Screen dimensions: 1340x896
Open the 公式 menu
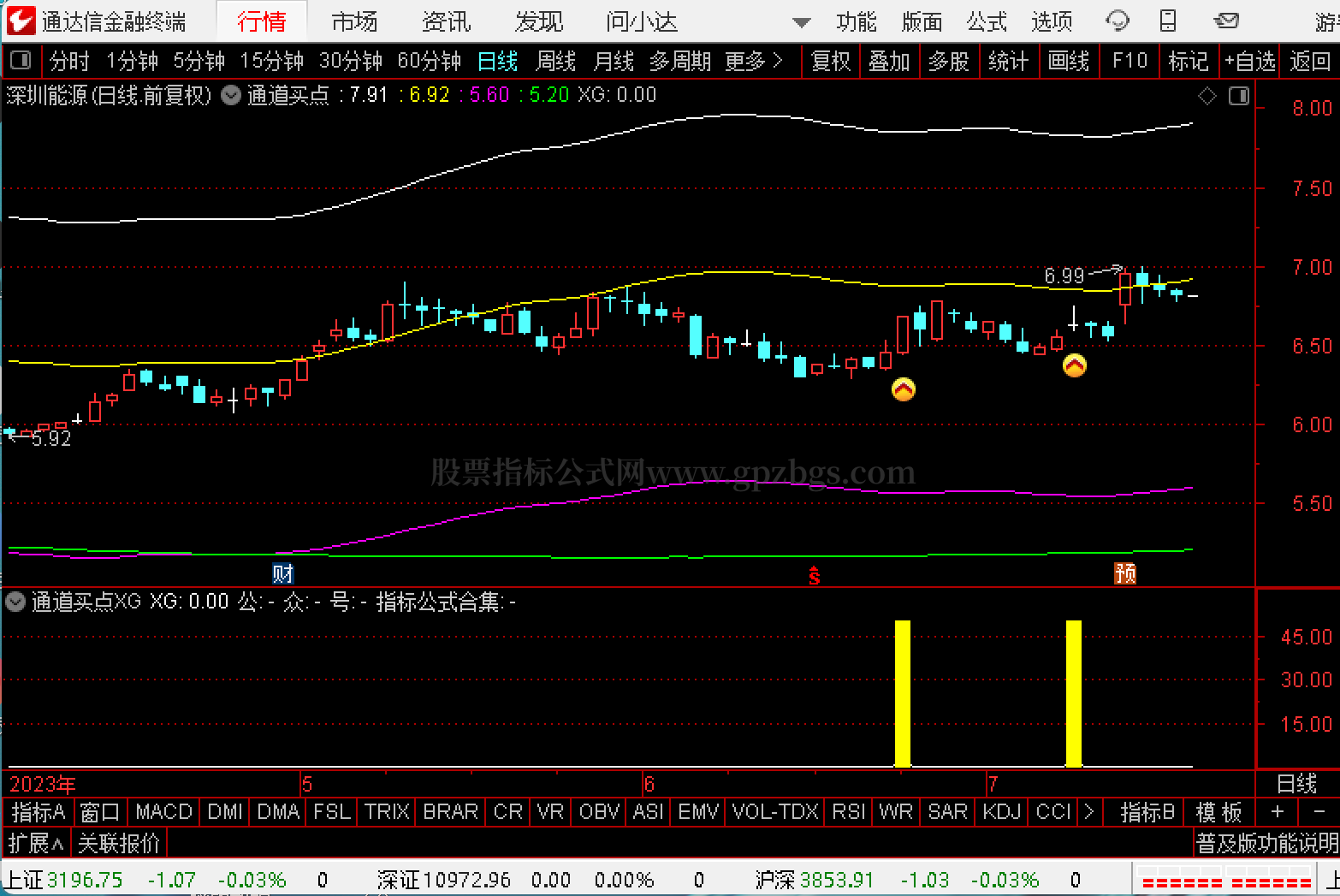(x=987, y=21)
